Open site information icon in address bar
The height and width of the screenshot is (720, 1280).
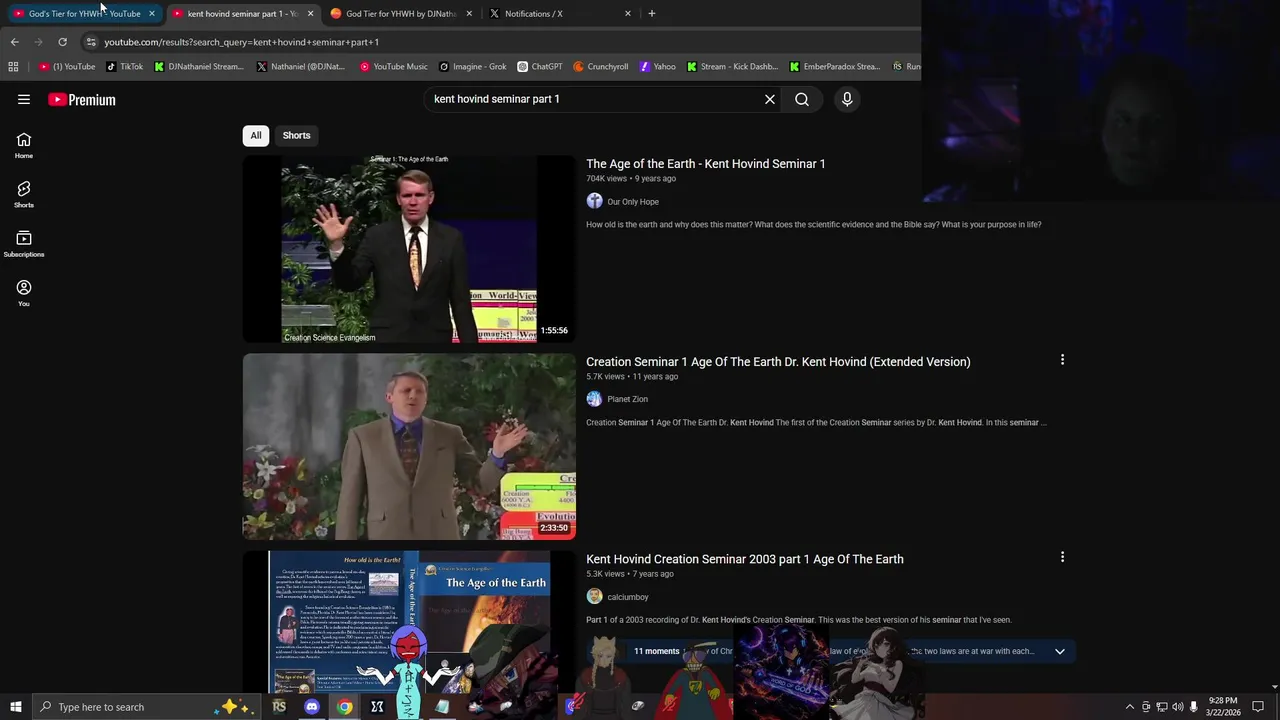[x=91, y=42]
